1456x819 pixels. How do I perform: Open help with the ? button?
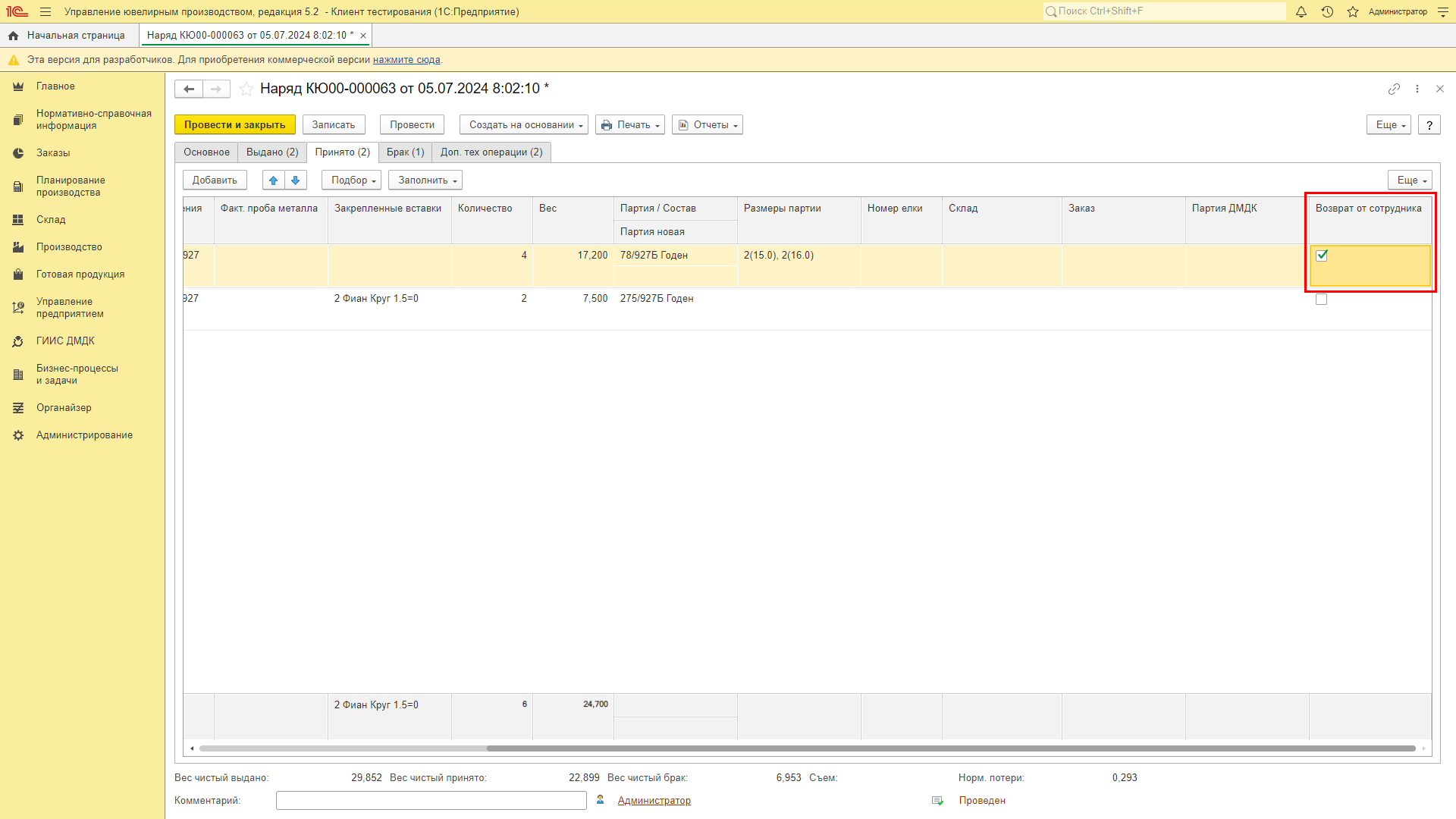point(1429,125)
